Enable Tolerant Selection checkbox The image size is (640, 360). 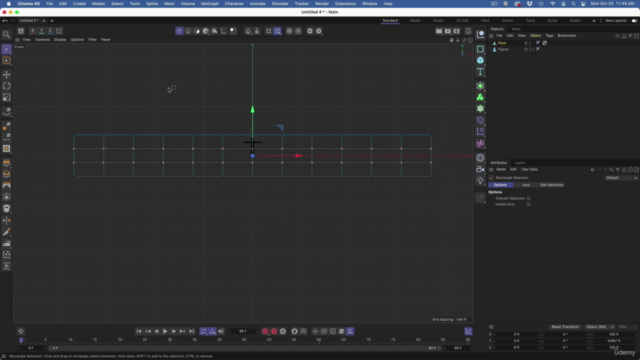click(528, 198)
